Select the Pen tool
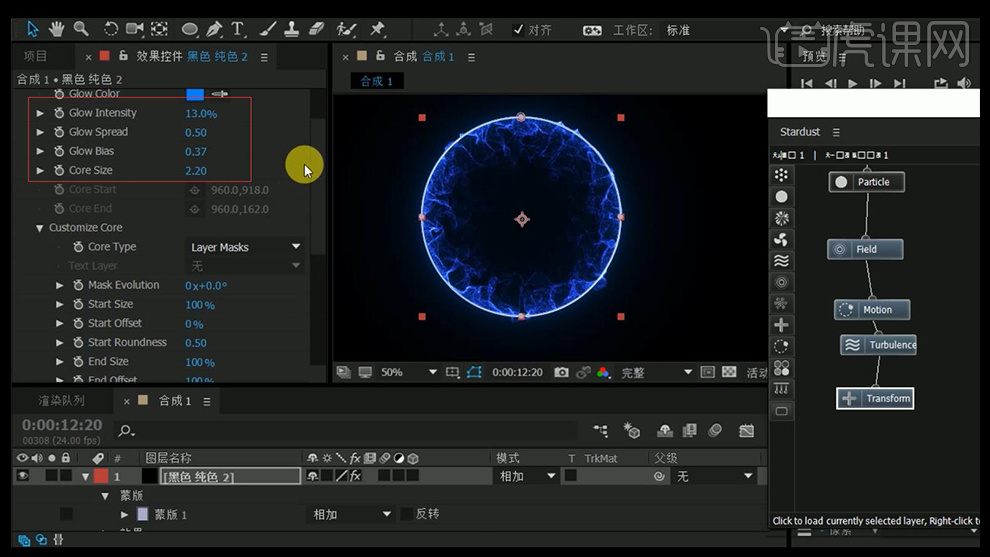 [214, 29]
